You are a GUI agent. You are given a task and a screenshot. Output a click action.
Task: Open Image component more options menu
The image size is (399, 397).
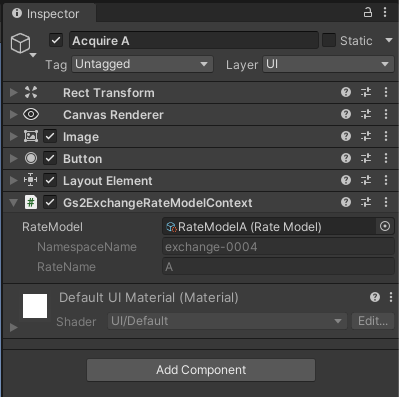pyautogui.click(x=386, y=136)
